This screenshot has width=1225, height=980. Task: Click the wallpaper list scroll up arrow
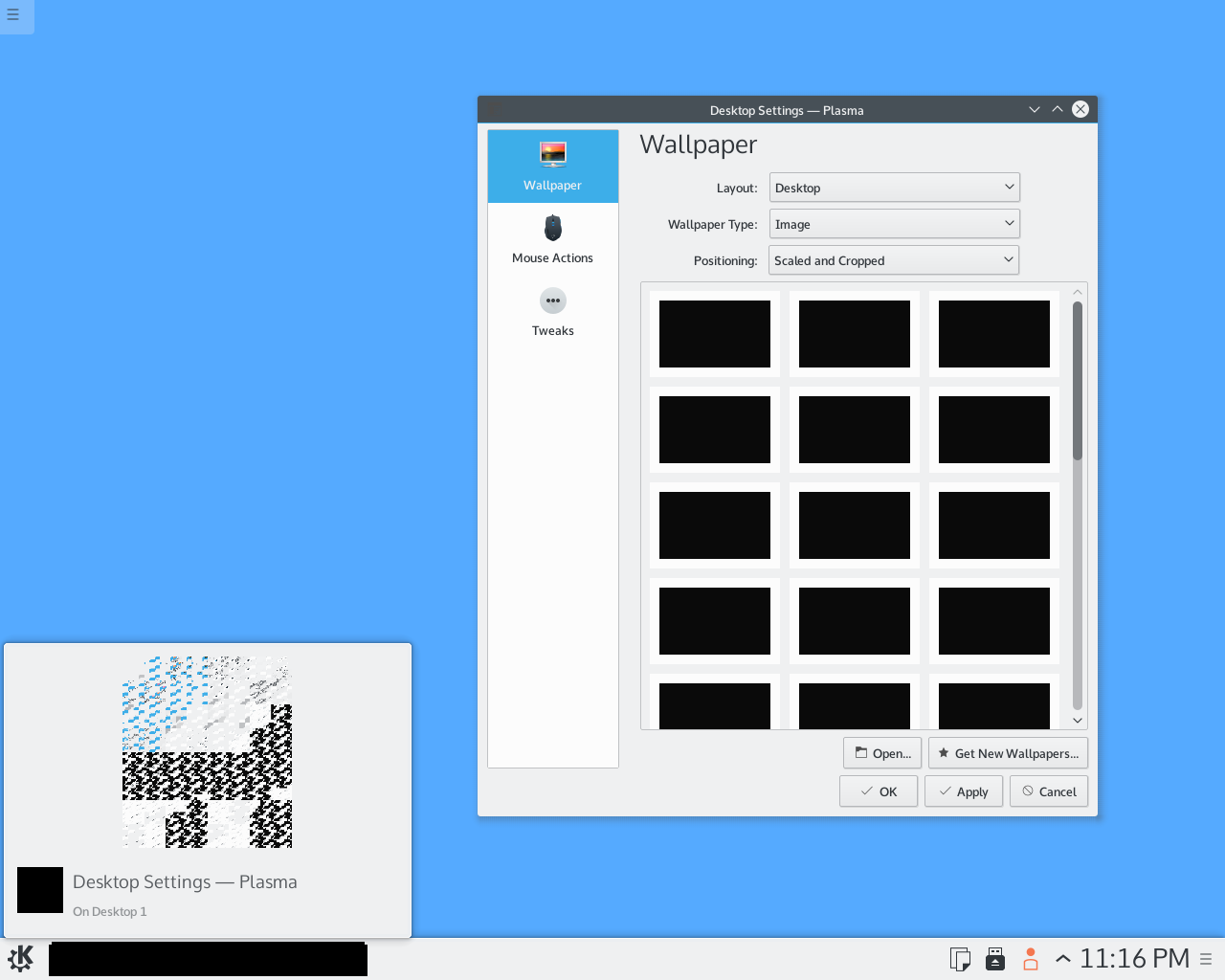coord(1078,292)
